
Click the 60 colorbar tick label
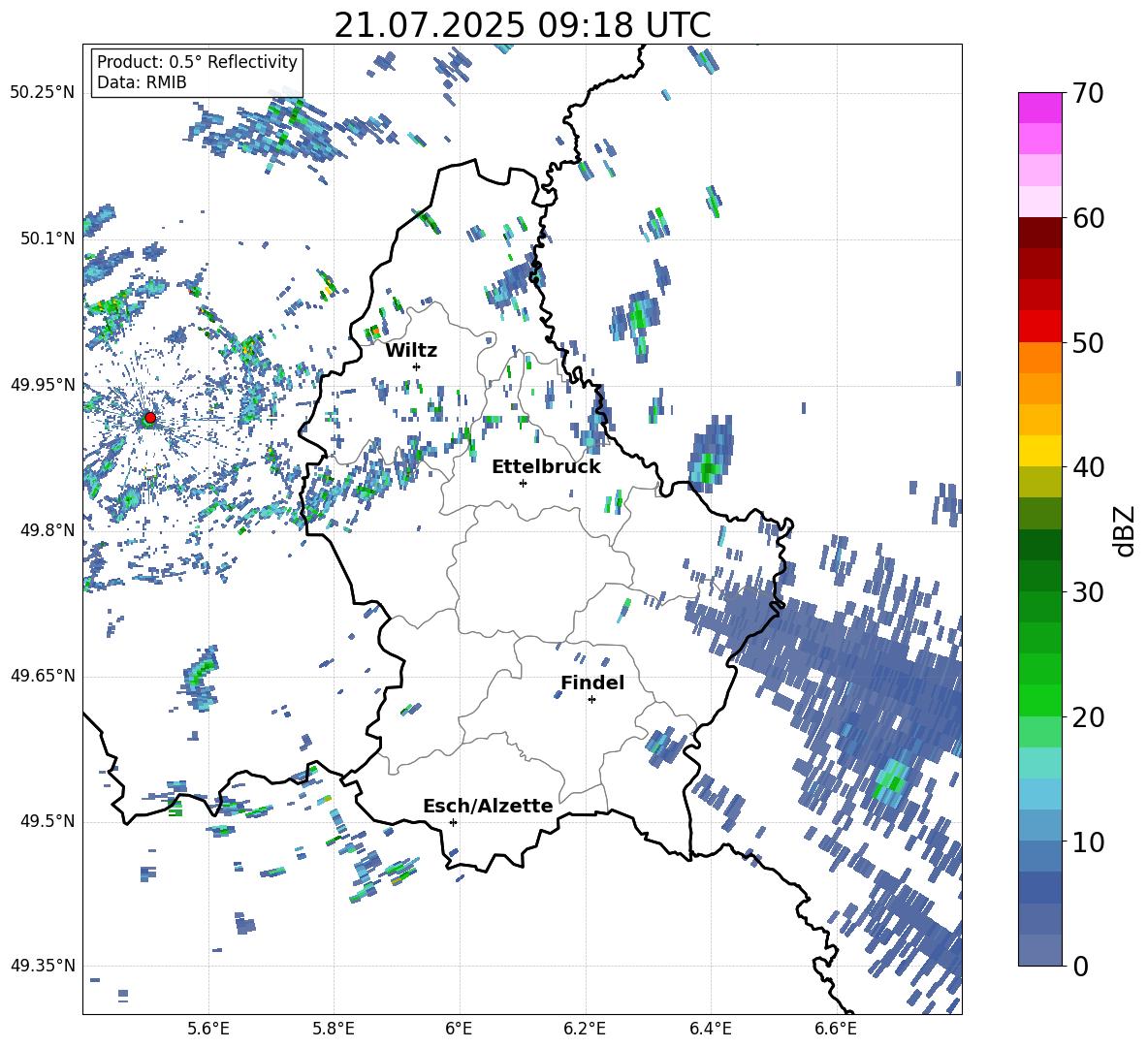click(1087, 218)
